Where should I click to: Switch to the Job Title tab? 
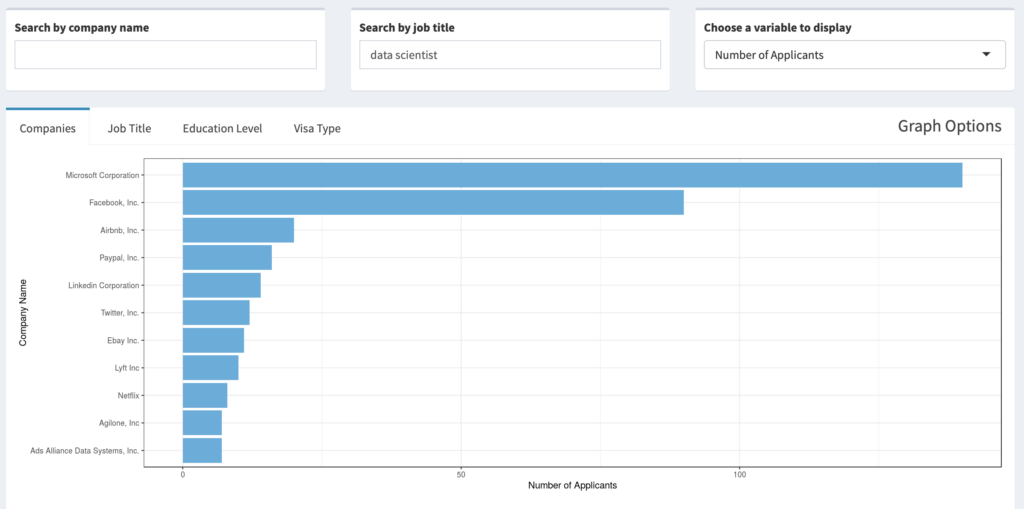(x=129, y=128)
